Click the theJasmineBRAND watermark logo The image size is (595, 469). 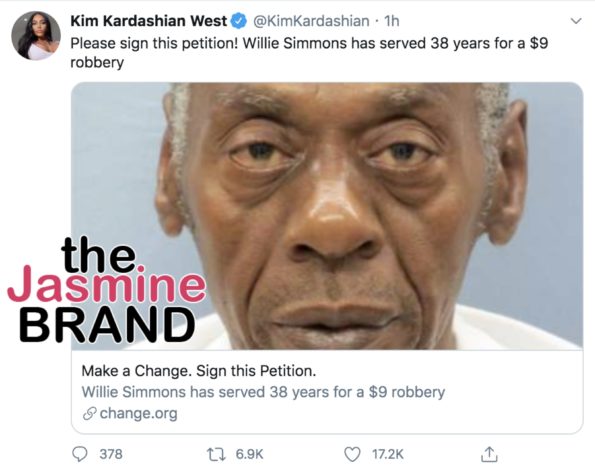(107, 289)
